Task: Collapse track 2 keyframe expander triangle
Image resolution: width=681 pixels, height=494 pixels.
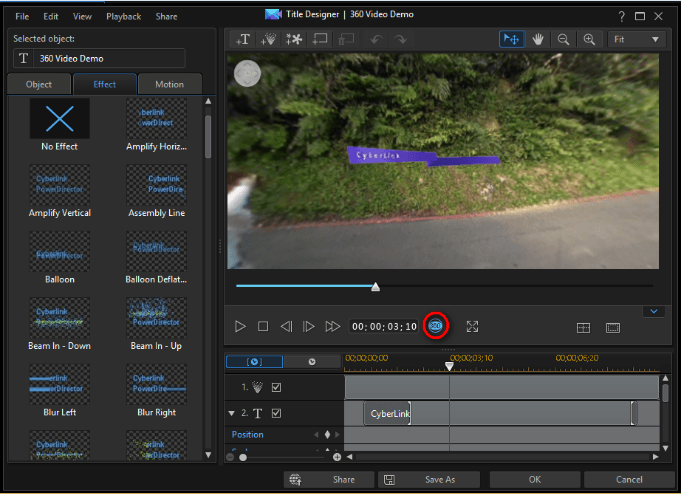Action: pos(231,413)
